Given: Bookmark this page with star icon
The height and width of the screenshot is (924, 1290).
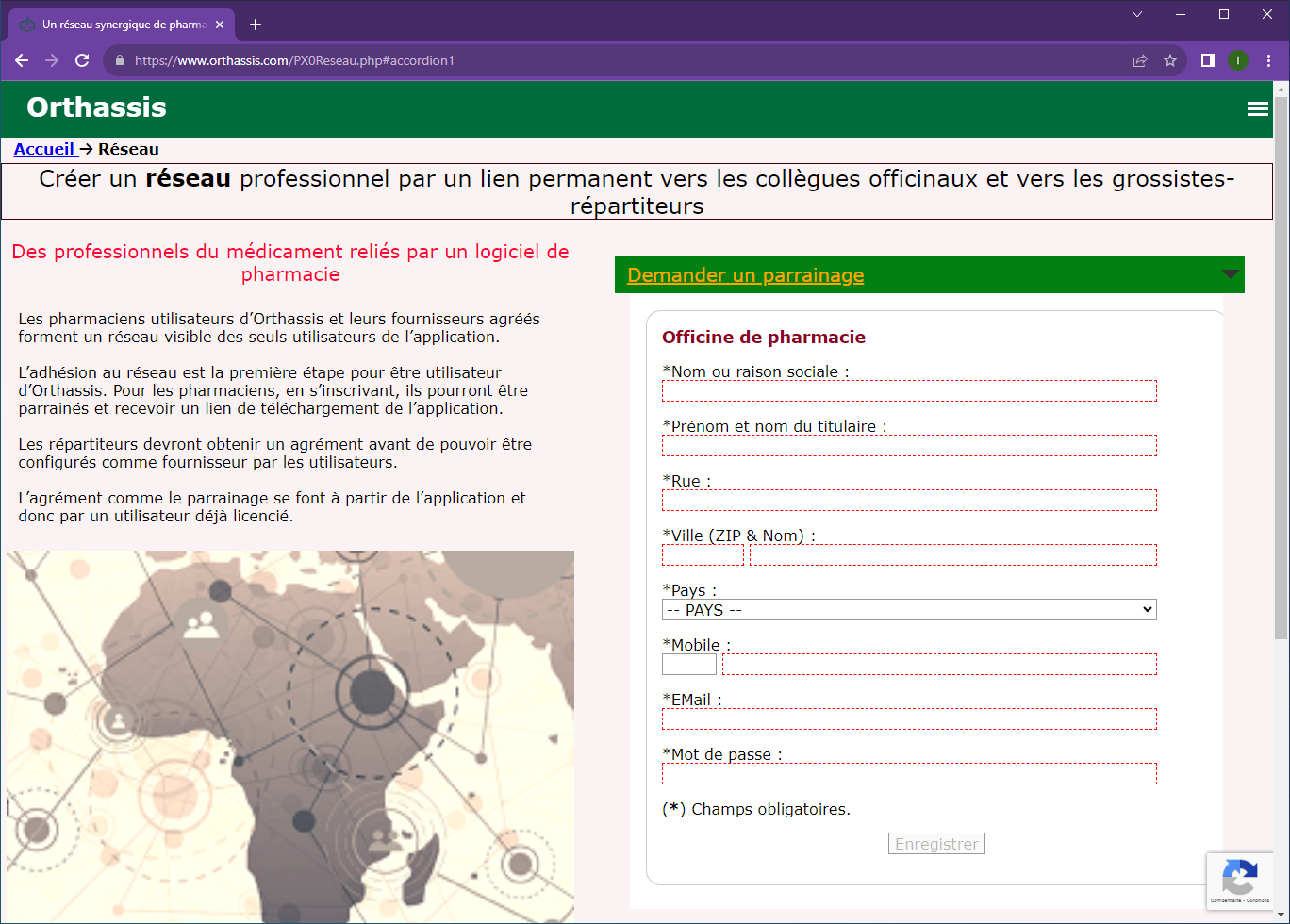Looking at the screenshot, I should (x=1170, y=60).
